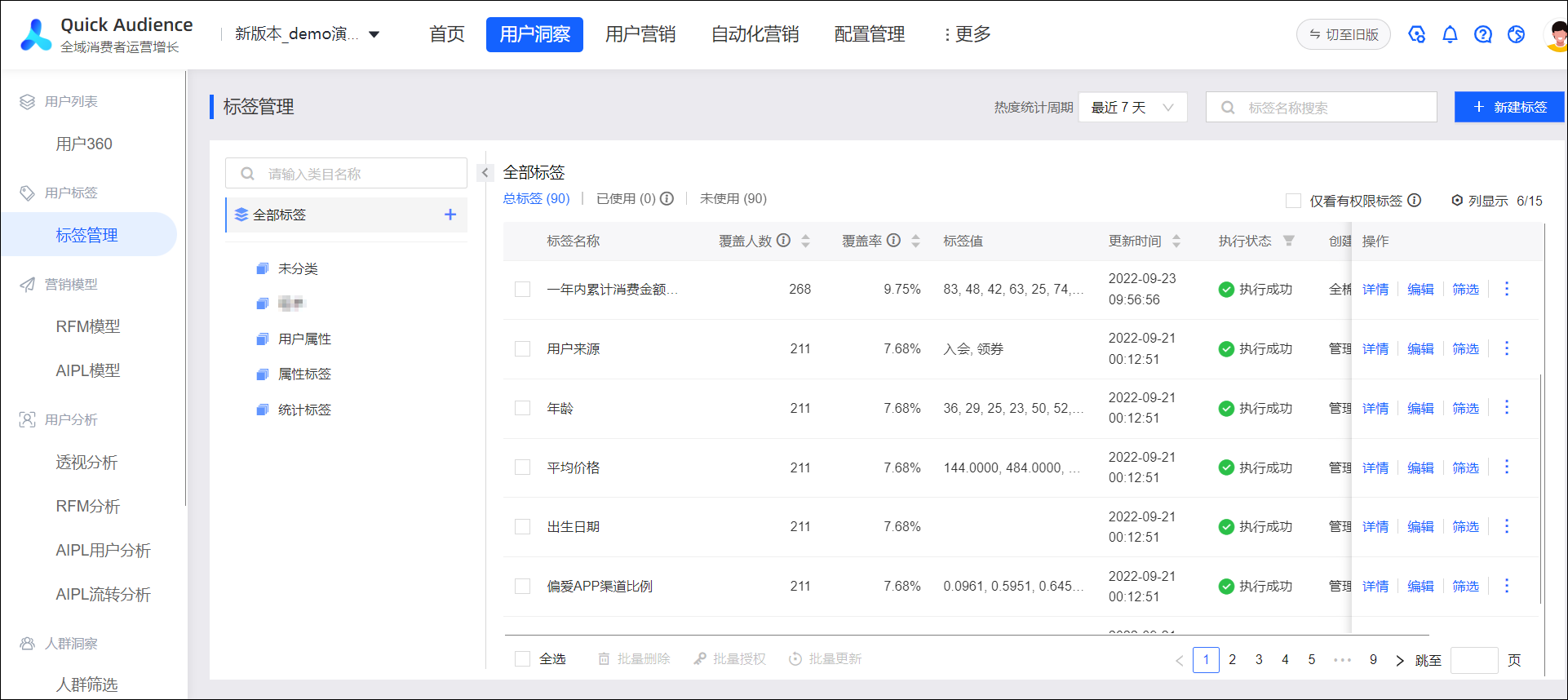This screenshot has height=700, width=1568.
Task: Expand the 更多 navigation menu
Action: (968, 34)
